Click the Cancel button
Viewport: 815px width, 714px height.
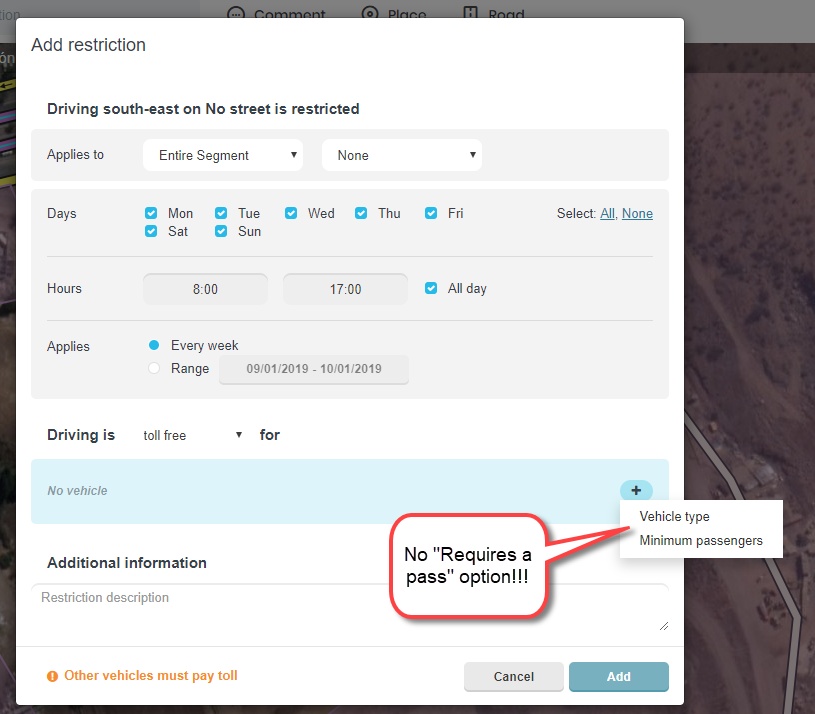[x=513, y=676]
